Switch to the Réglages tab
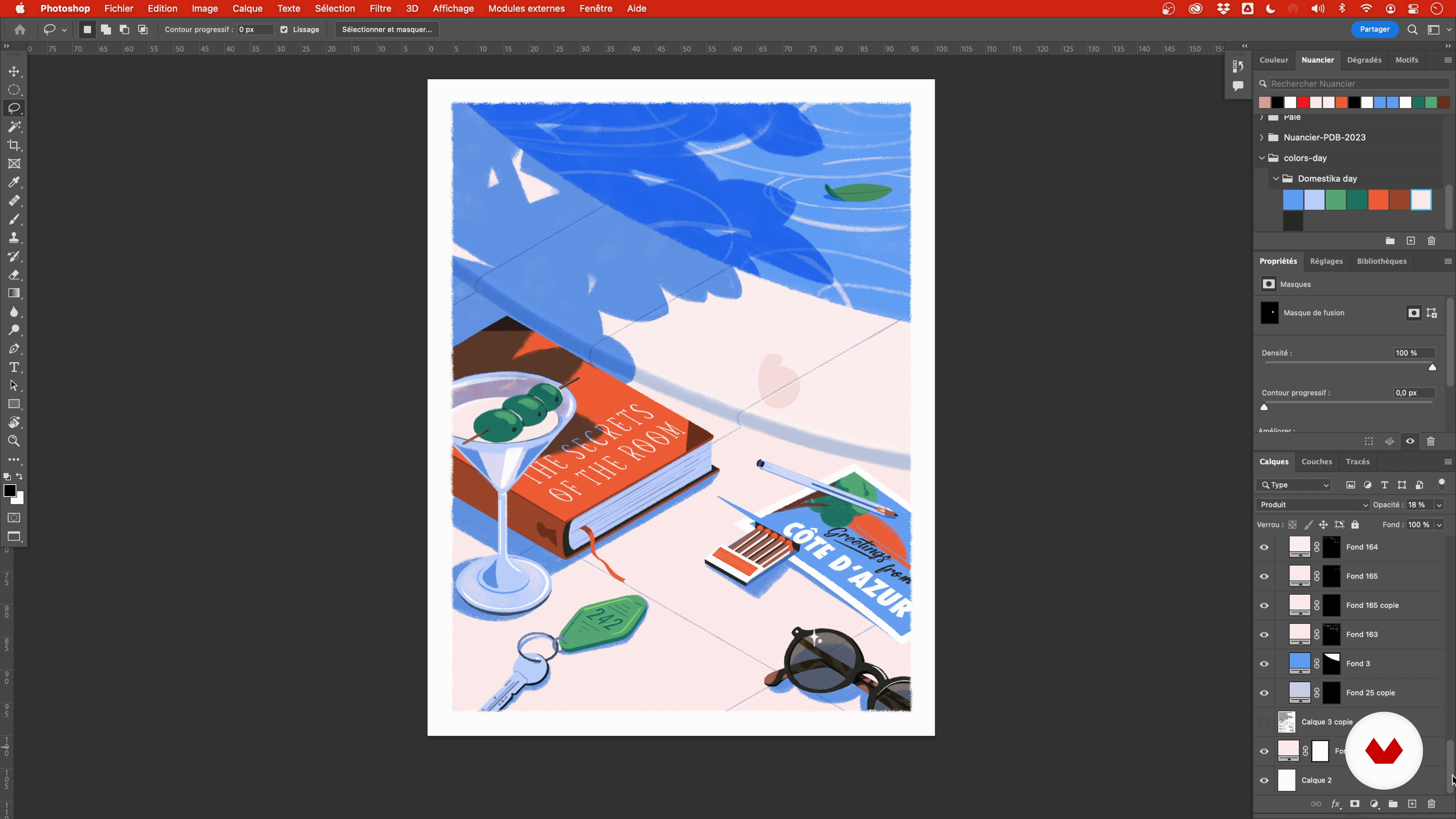 [x=1326, y=261]
